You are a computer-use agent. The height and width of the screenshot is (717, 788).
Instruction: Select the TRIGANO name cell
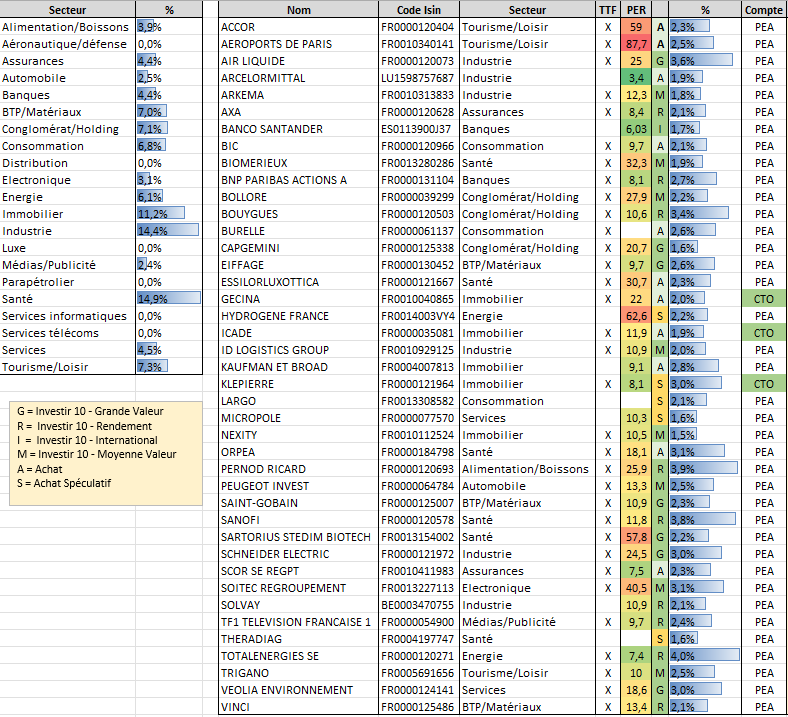tap(299, 673)
